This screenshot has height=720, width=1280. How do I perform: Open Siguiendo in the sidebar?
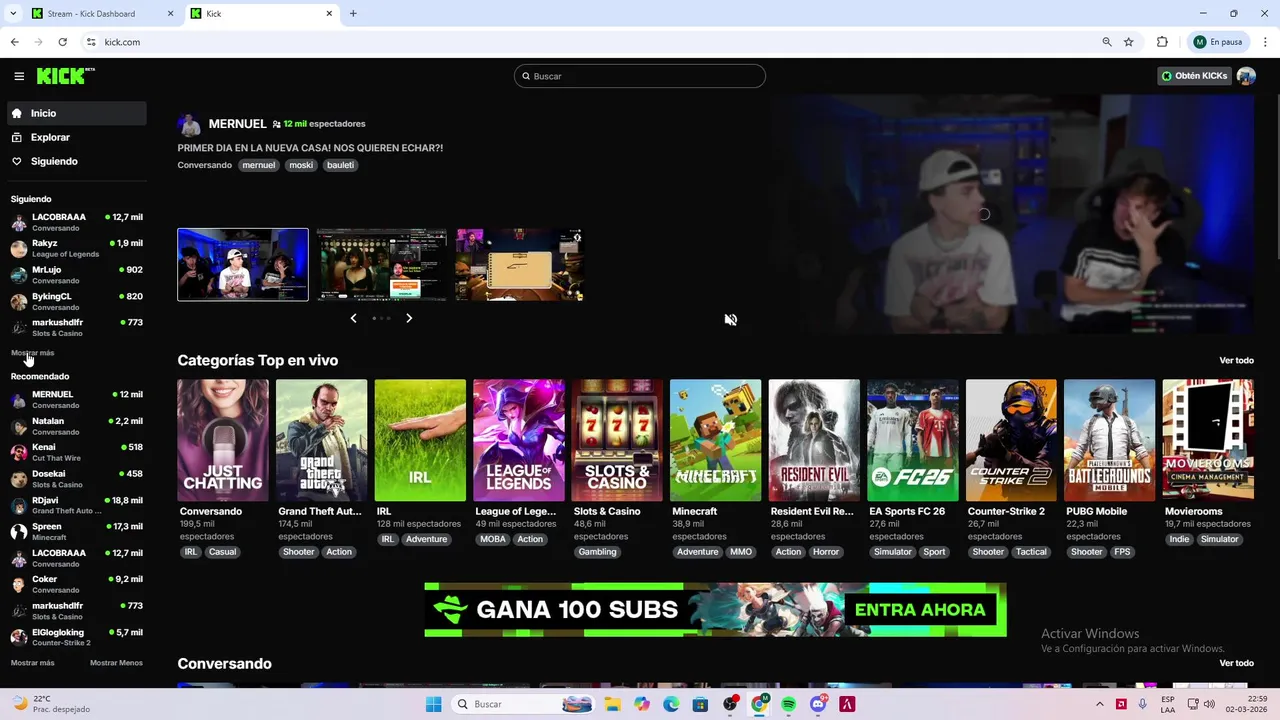click(x=77, y=161)
